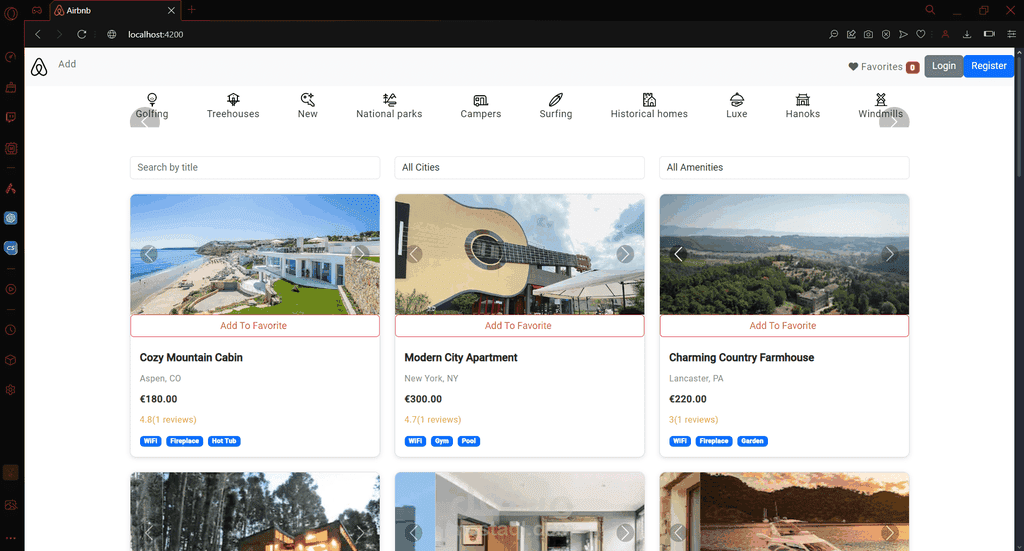The width and height of the screenshot is (1024, 551).
Task: Open Twitch in browser sidebar
Action: [x=11, y=118]
